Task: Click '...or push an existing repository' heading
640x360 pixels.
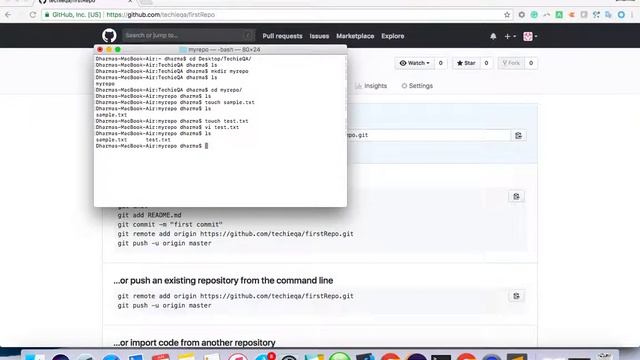Action: click(x=223, y=280)
